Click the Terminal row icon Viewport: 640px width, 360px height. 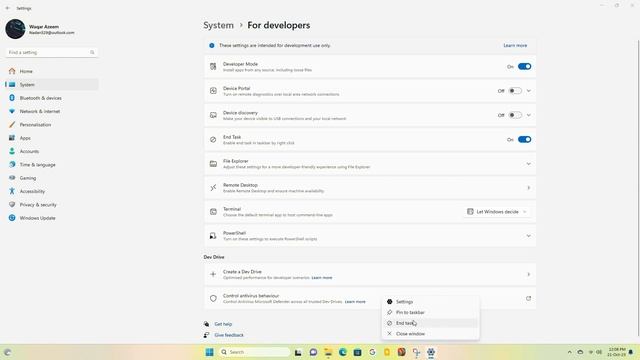click(213, 212)
